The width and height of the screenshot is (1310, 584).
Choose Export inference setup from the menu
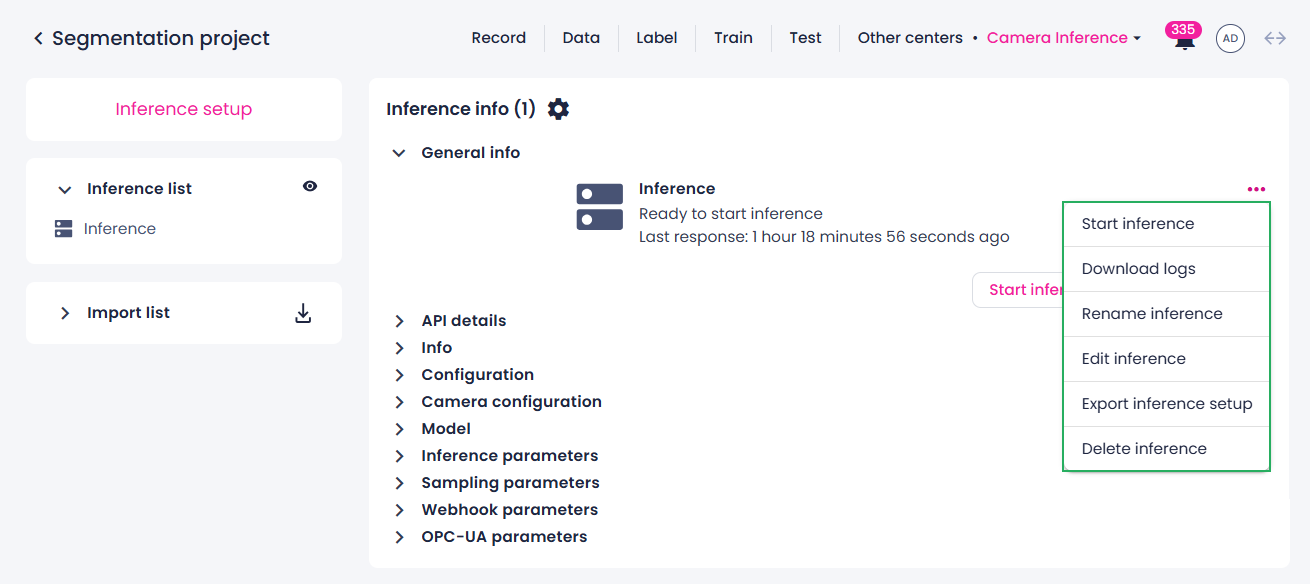[1166, 404]
